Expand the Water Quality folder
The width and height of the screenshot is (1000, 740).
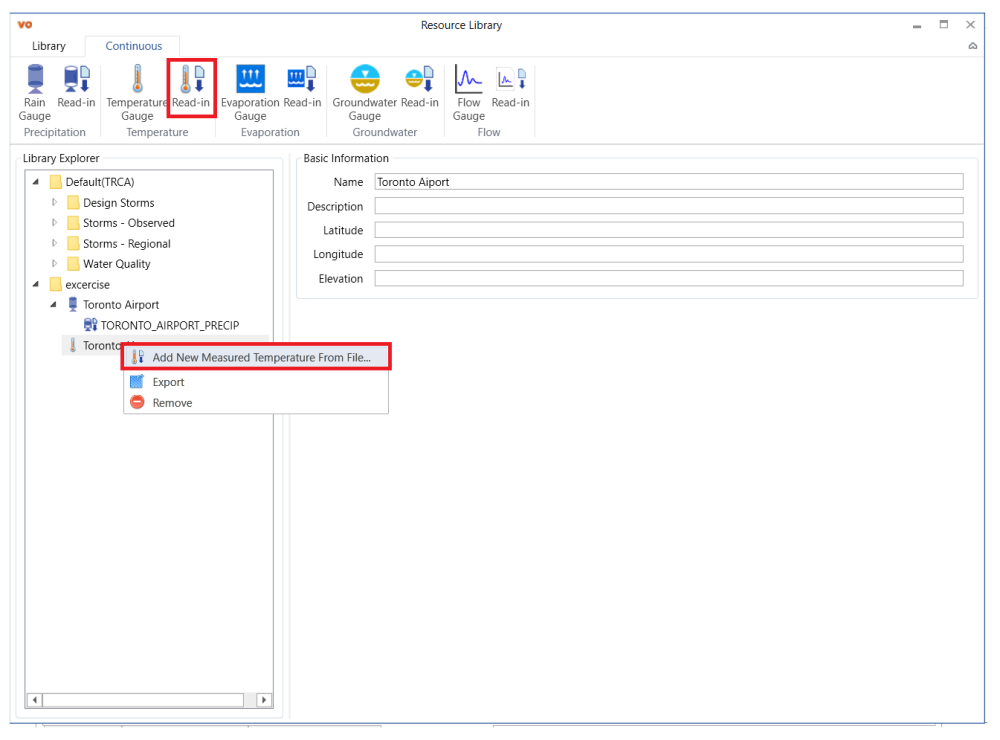tap(54, 263)
